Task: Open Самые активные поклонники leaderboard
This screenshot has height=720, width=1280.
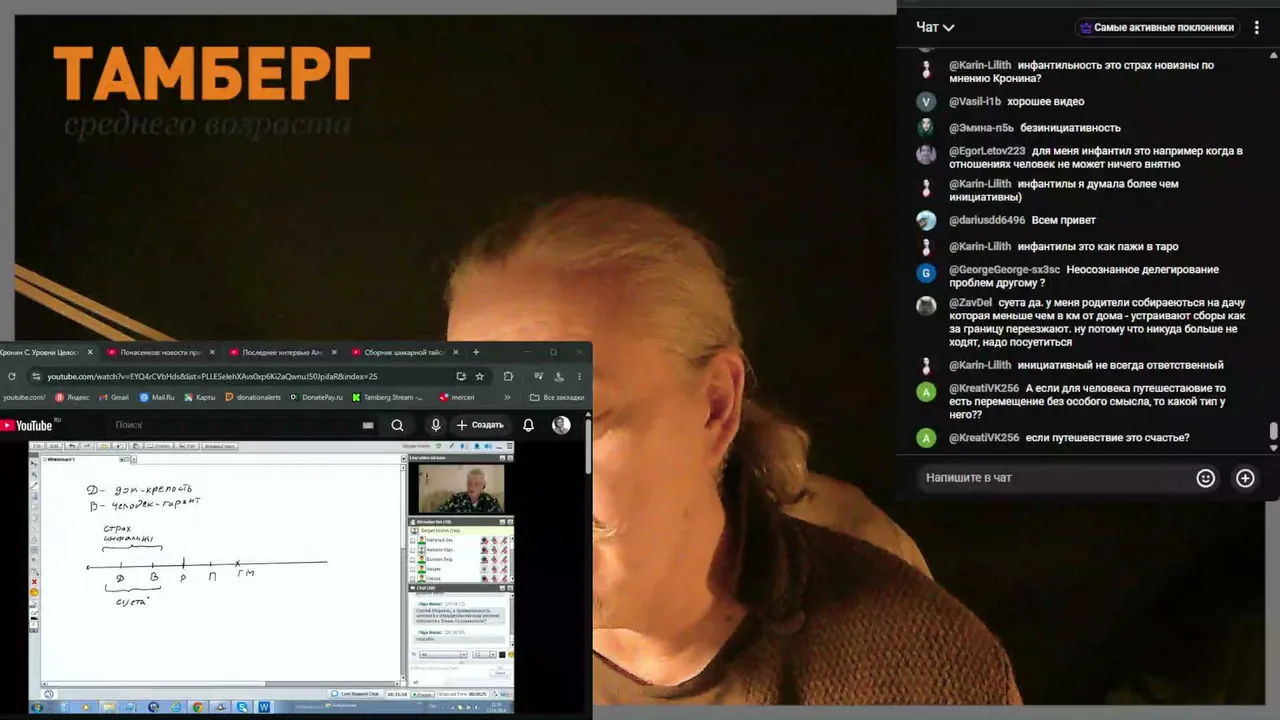Action: click(1157, 28)
